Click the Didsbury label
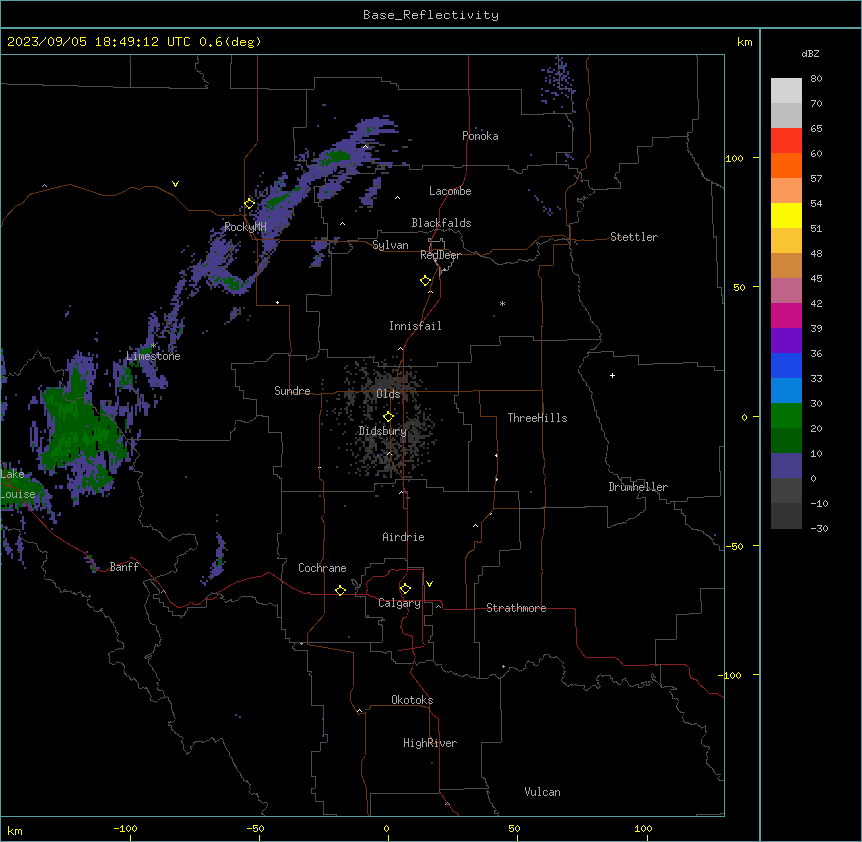Image resolution: width=862 pixels, height=842 pixels. tap(383, 431)
